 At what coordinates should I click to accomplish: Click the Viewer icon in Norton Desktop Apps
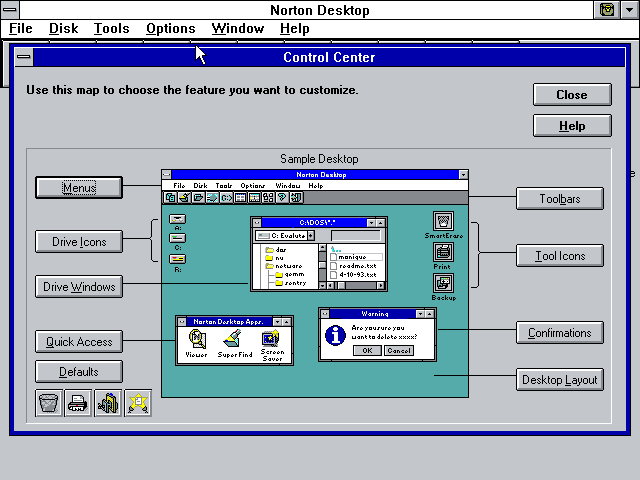click(x=197, y=339)
